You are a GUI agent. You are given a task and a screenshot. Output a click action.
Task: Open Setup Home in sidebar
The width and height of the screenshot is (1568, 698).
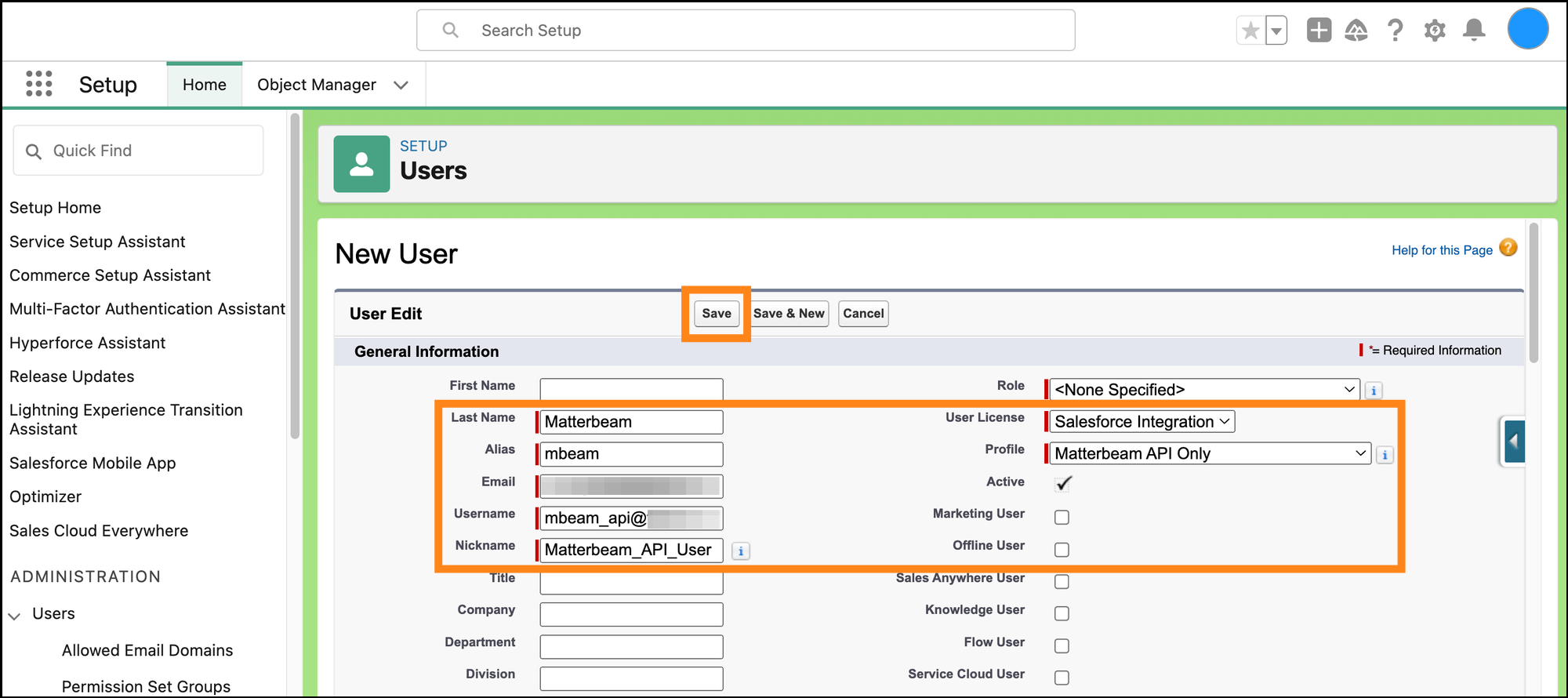point(55,208)
